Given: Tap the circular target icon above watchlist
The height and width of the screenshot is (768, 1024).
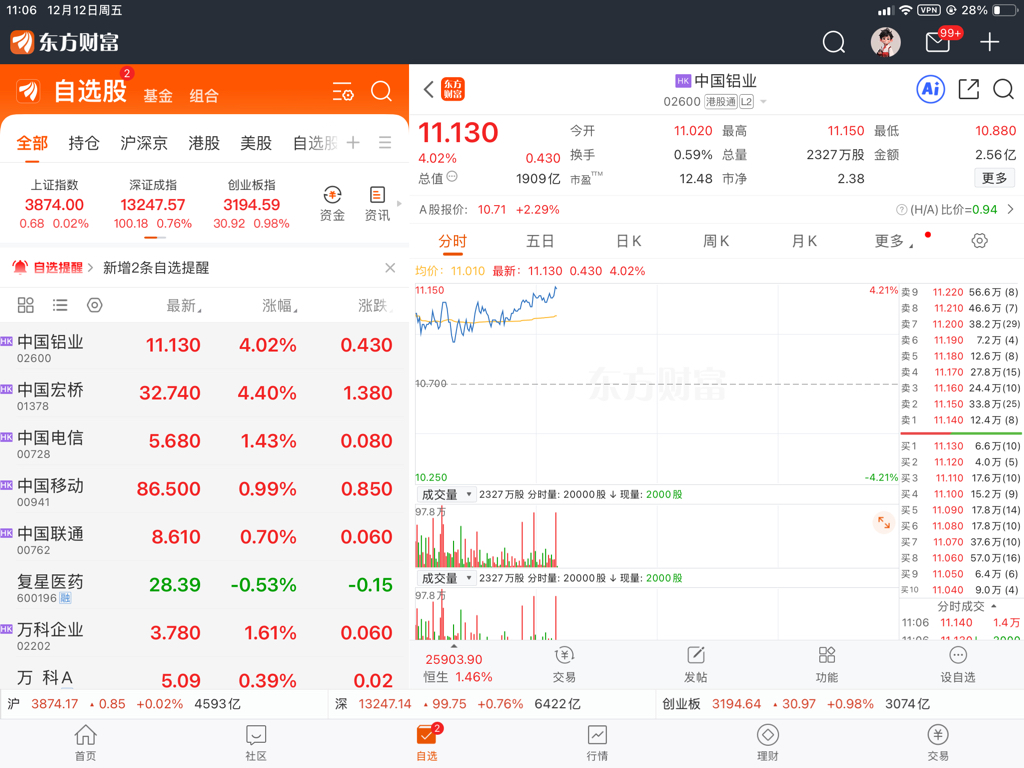Looking at the screenshot, I should 95,305.
